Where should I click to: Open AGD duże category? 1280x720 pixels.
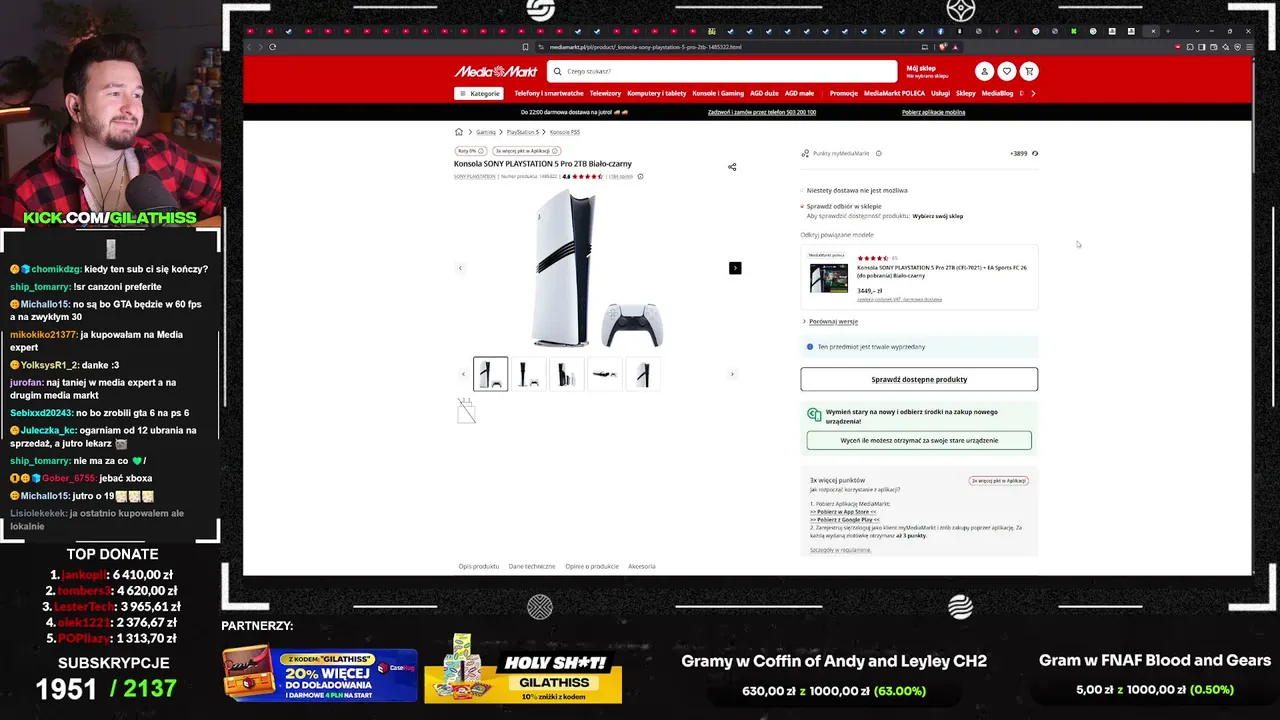point(764,94)
